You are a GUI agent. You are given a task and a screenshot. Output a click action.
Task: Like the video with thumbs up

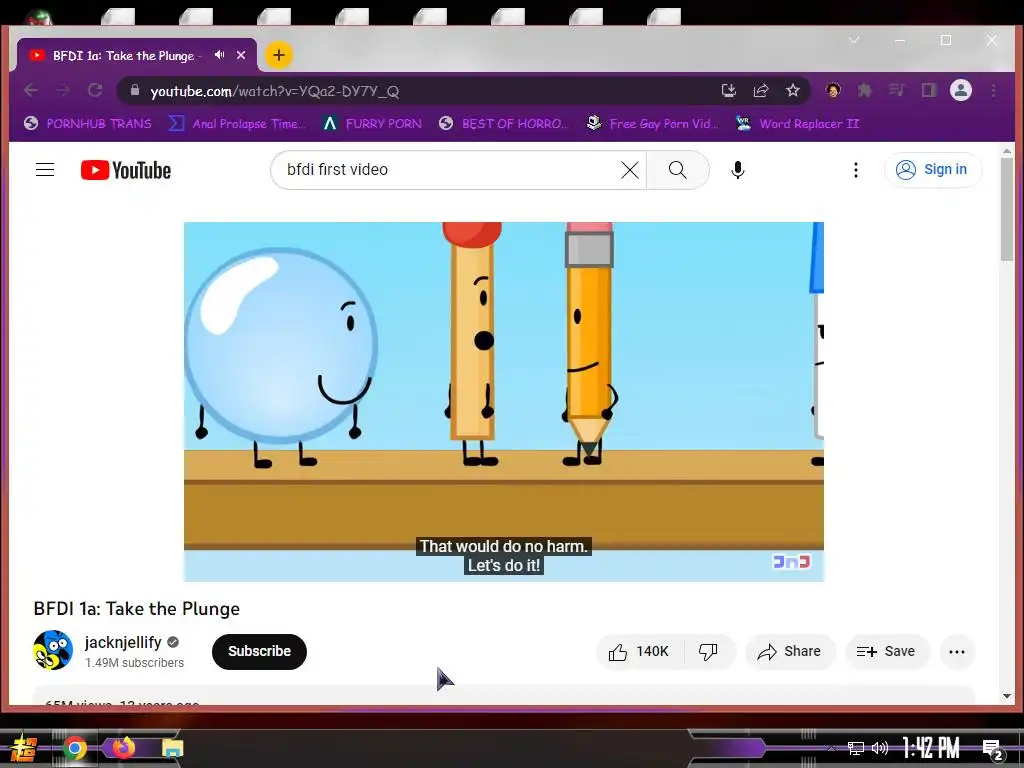point(639,651)
